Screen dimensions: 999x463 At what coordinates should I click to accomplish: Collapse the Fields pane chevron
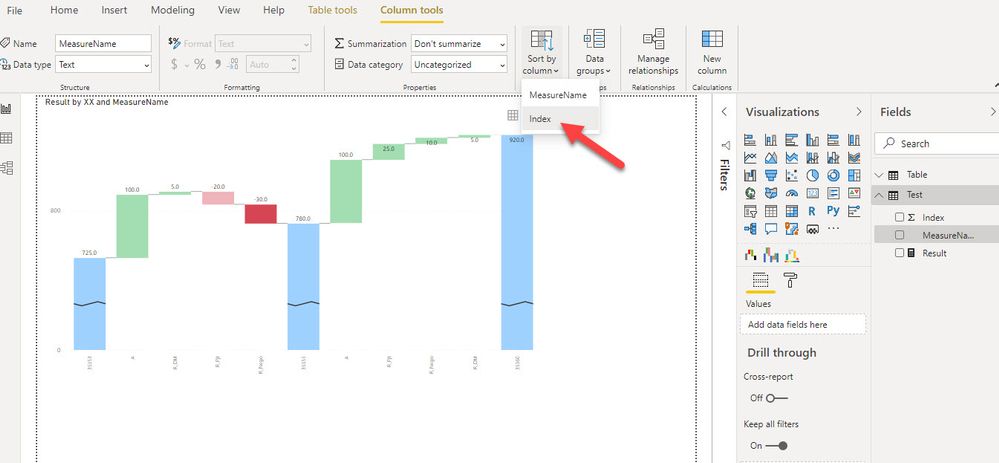pos(992,111)
